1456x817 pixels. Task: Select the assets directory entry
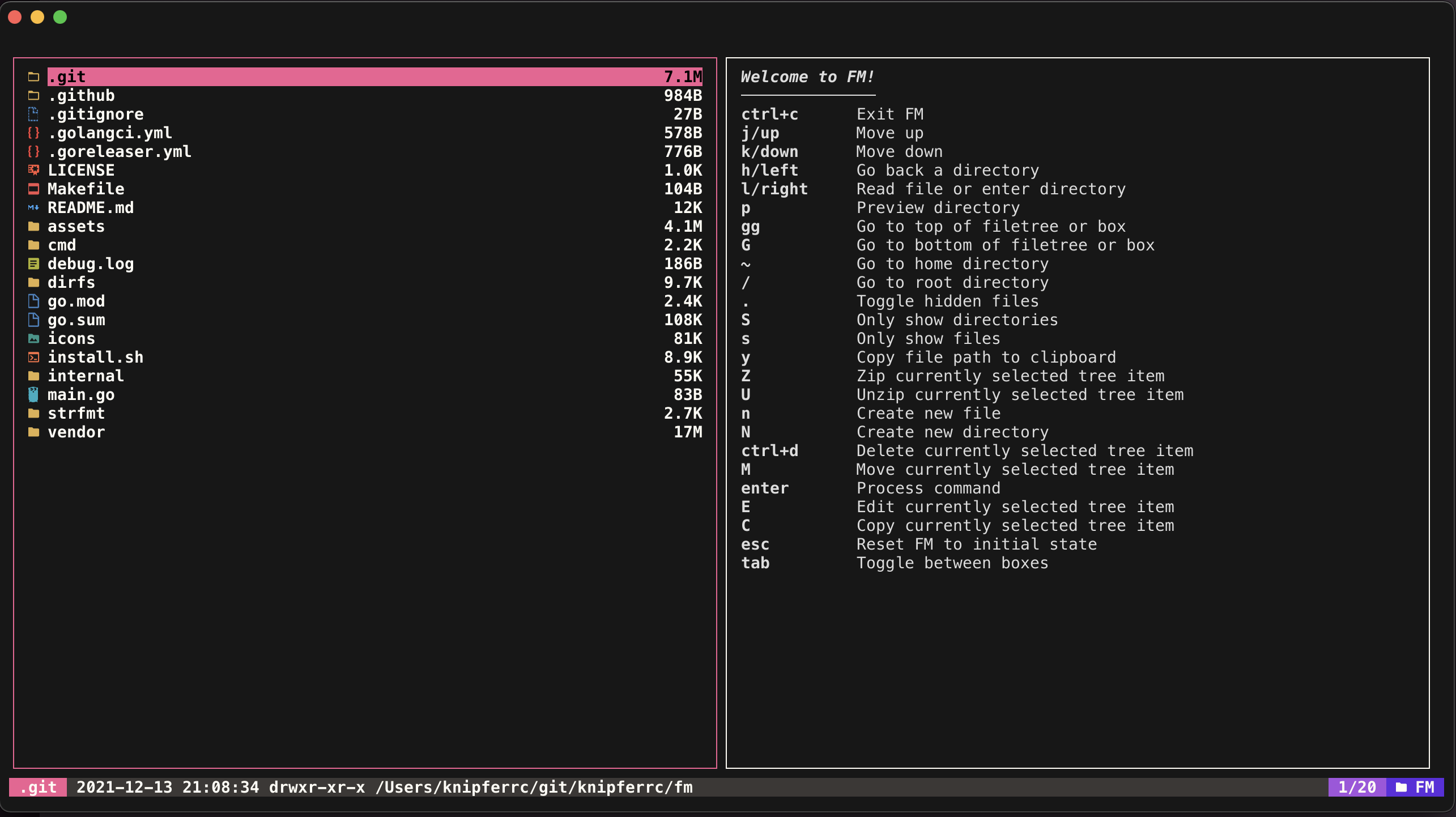coord(76,226)
